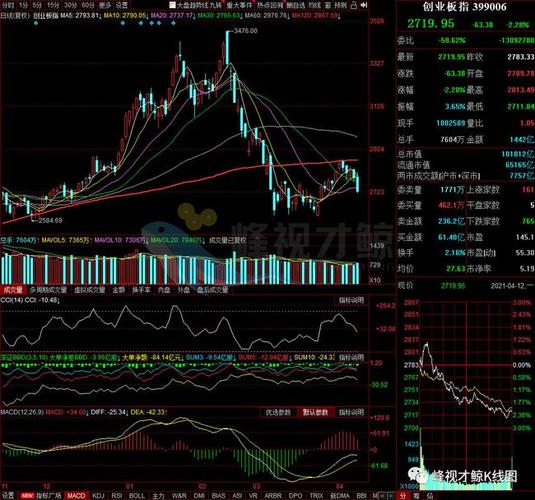The width and height of the screenshot is (535, 500).
Task: Open 设置 in the bottom indicator bar
Action: point(8,495)
